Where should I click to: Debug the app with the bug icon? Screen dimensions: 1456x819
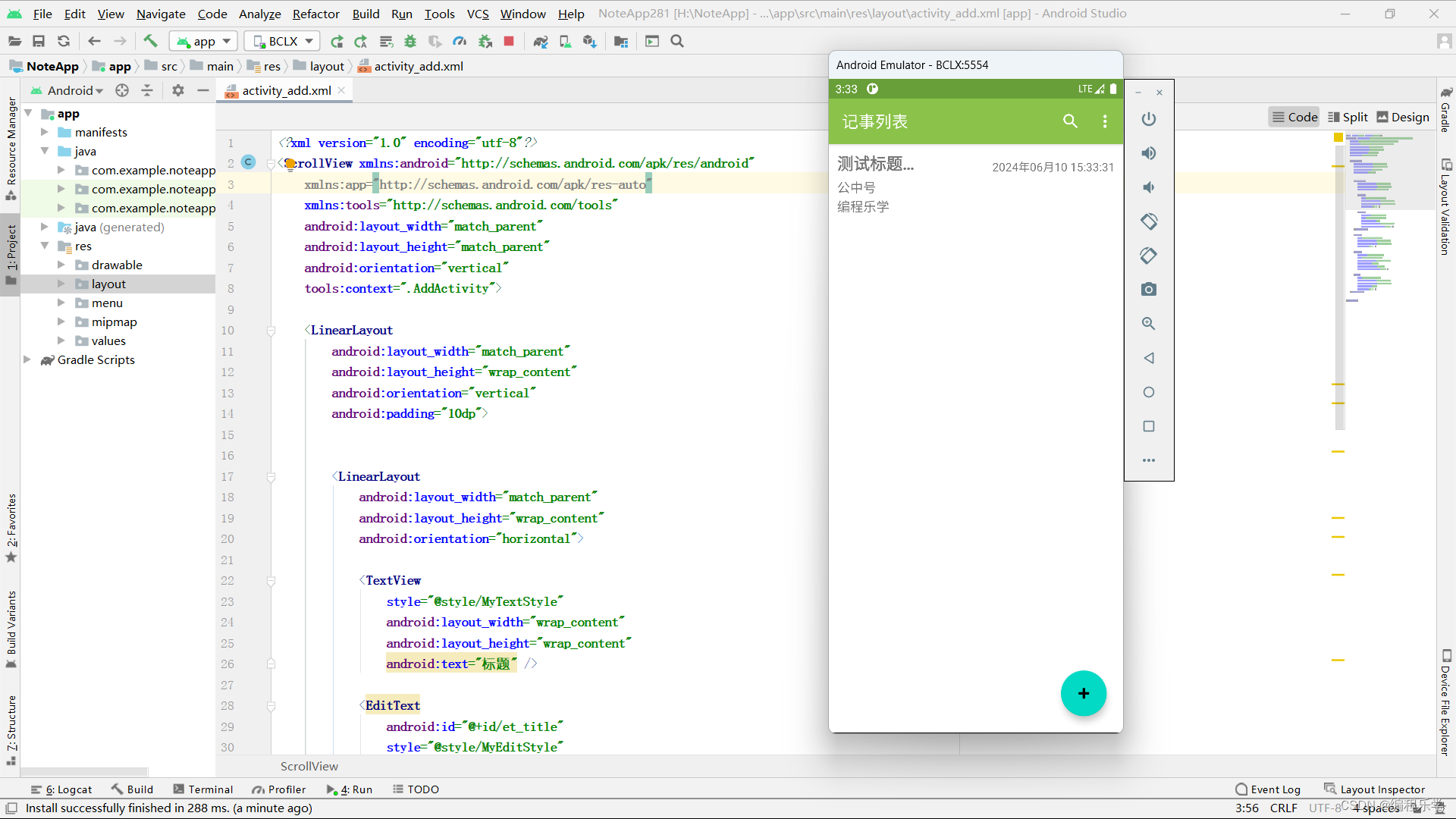click(x=410, y=41)
